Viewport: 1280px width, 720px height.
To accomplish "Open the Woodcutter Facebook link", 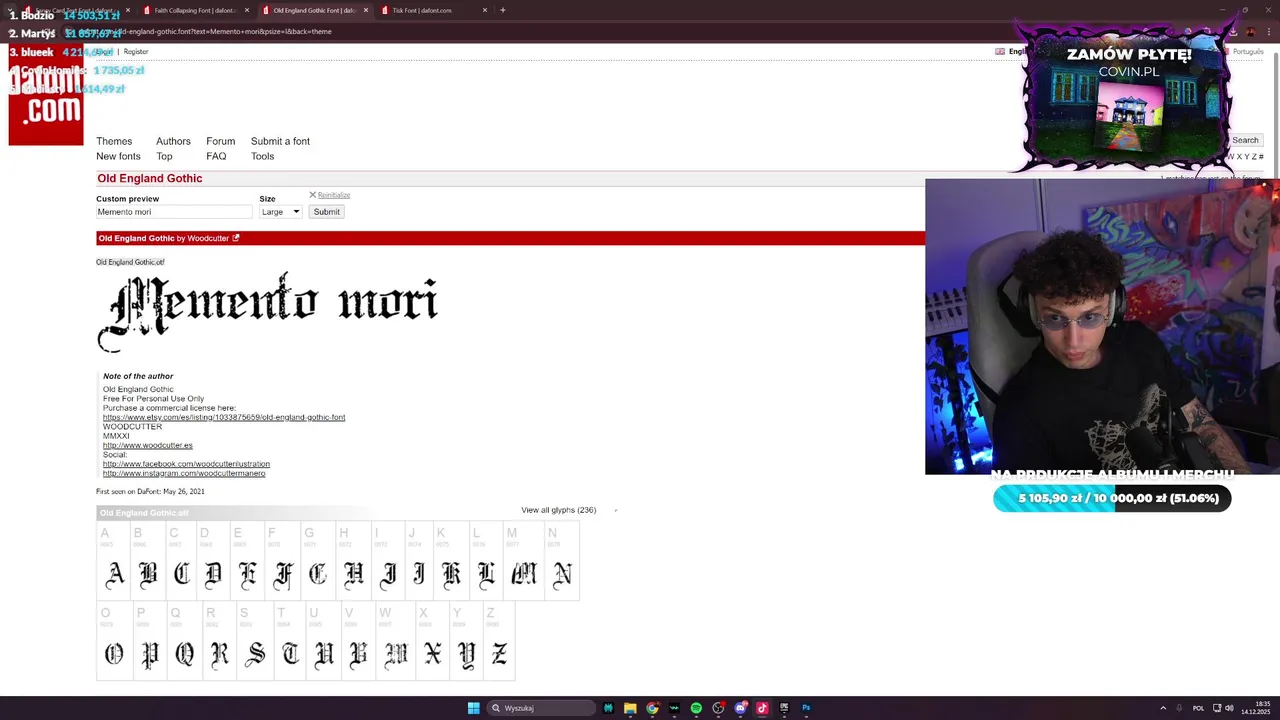I will (x=186, y=464).
